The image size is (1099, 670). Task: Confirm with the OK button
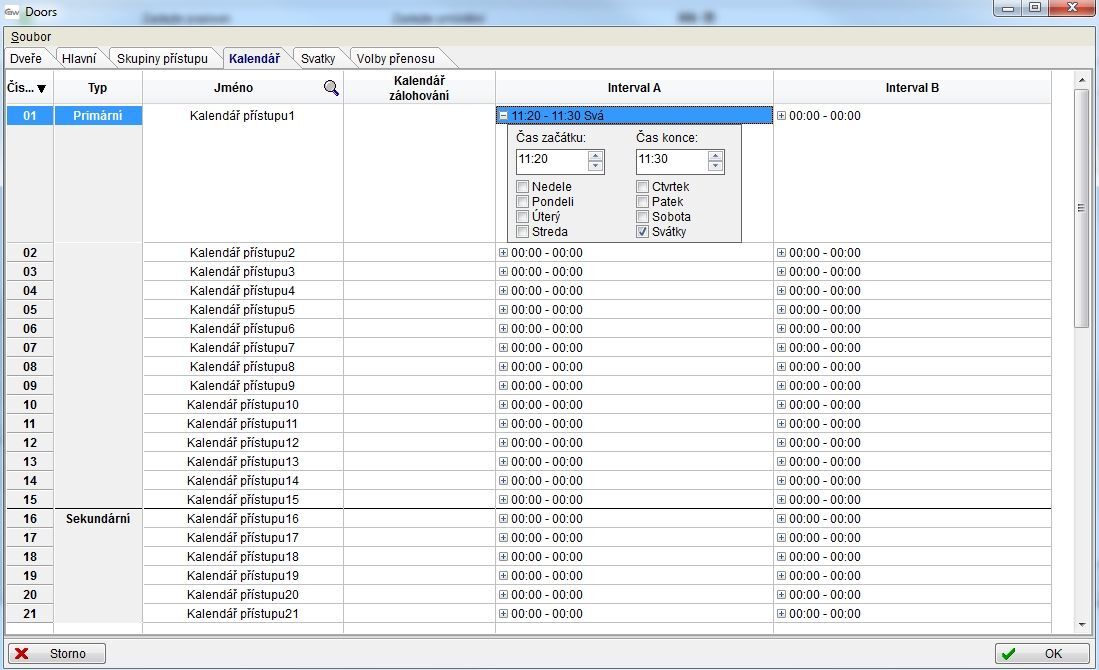[x=1042, y=654]
